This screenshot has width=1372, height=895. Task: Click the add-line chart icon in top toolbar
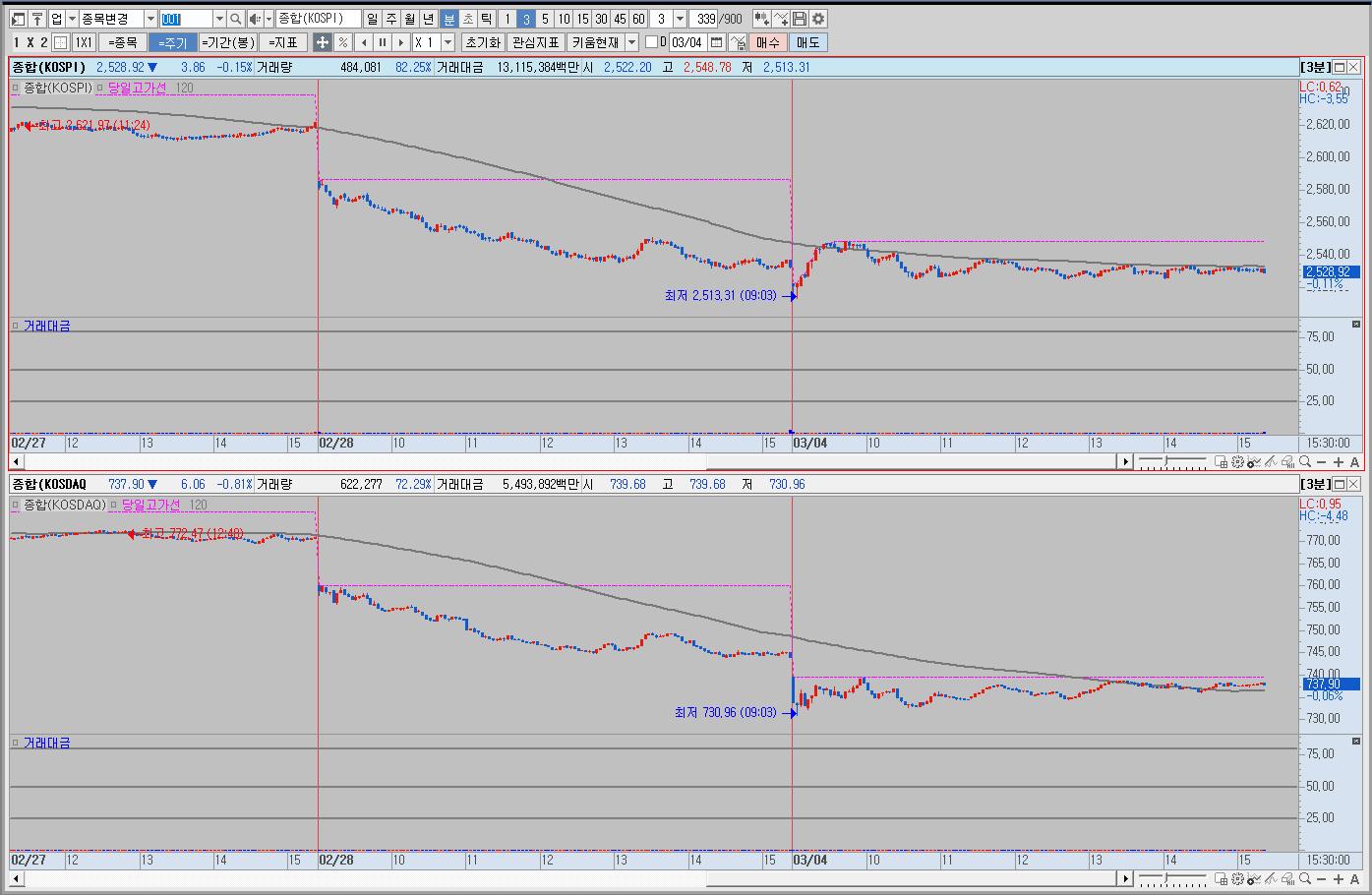pyautogui.click(x=781, y=19)
